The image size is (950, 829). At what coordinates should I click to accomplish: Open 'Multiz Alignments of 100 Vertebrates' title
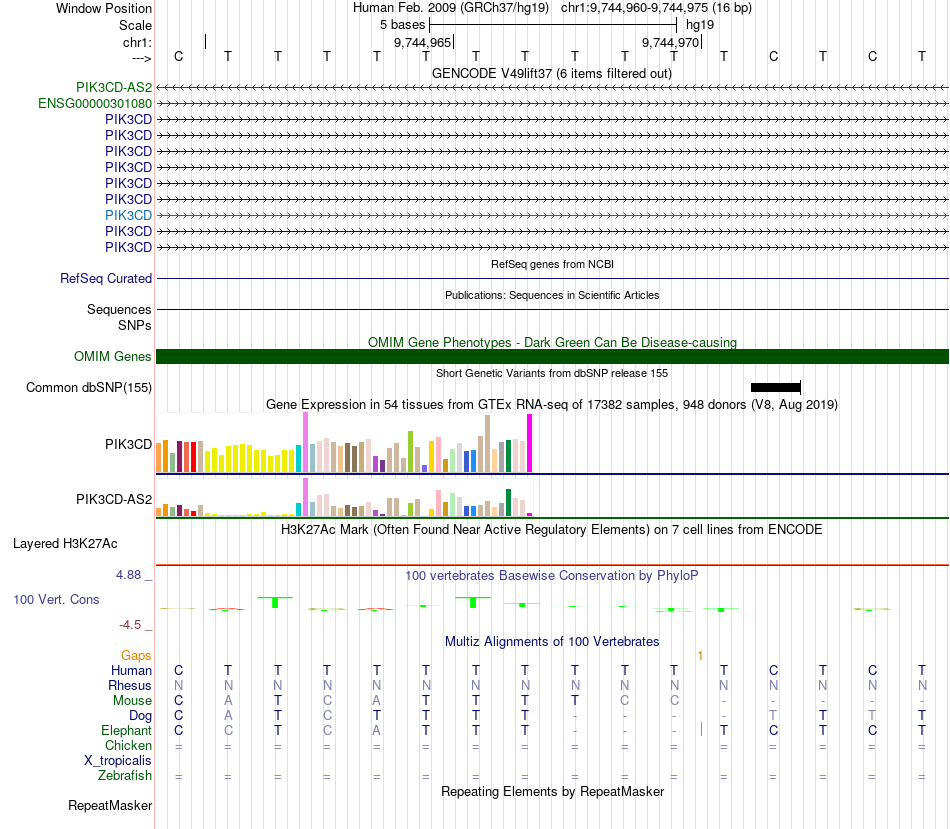click(x=552, y=641)
